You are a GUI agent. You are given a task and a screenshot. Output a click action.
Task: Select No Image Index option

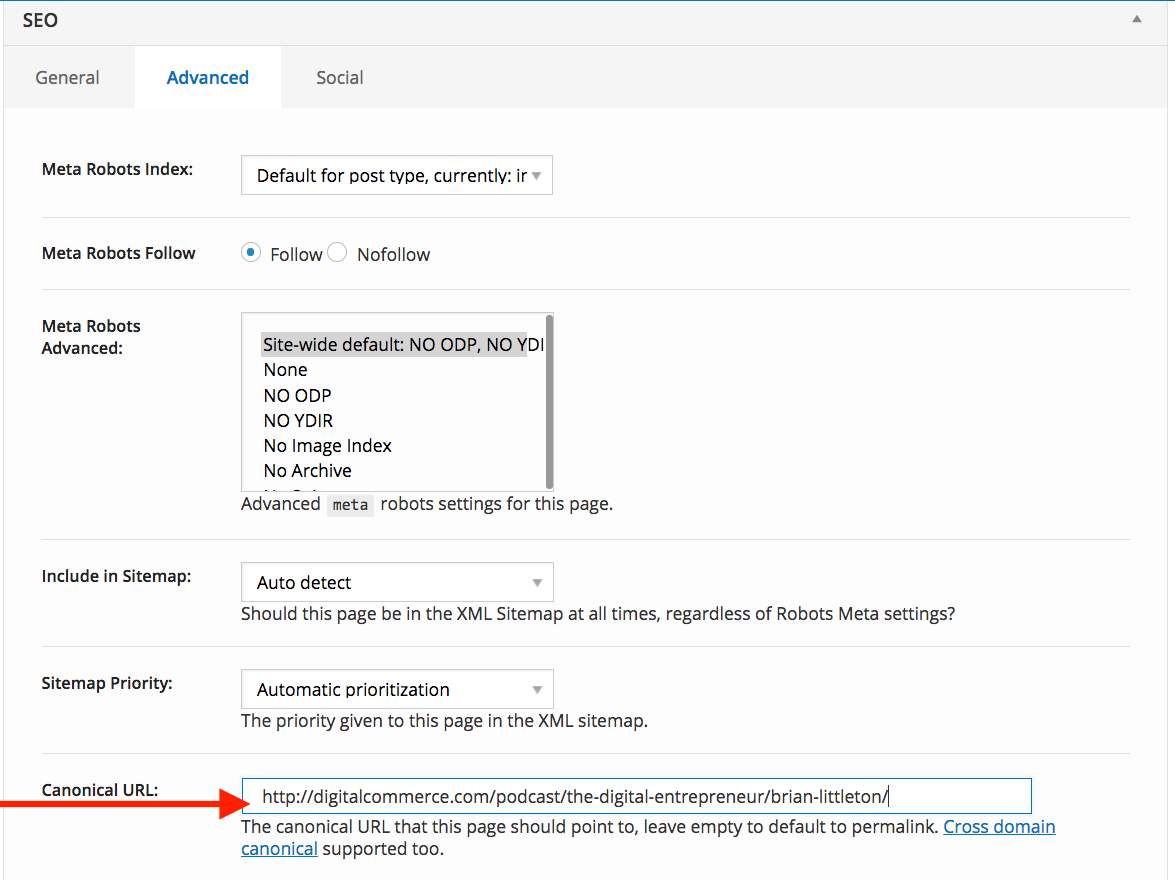pos(327,446)
